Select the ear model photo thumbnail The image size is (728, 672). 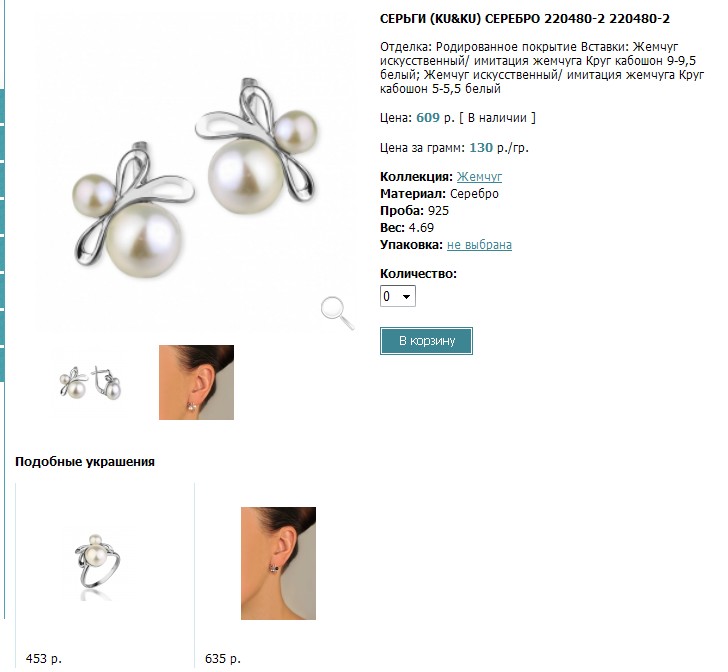(x=196, y=382)
